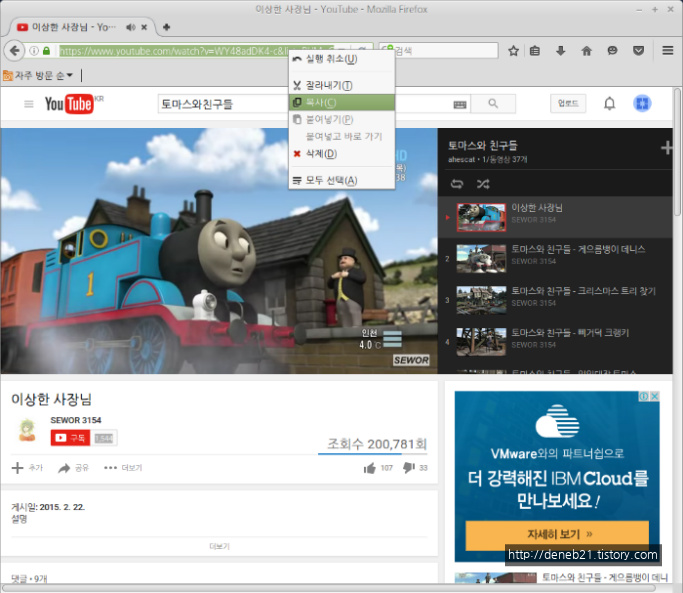Like the video with thumbs-up

(370, 467)
